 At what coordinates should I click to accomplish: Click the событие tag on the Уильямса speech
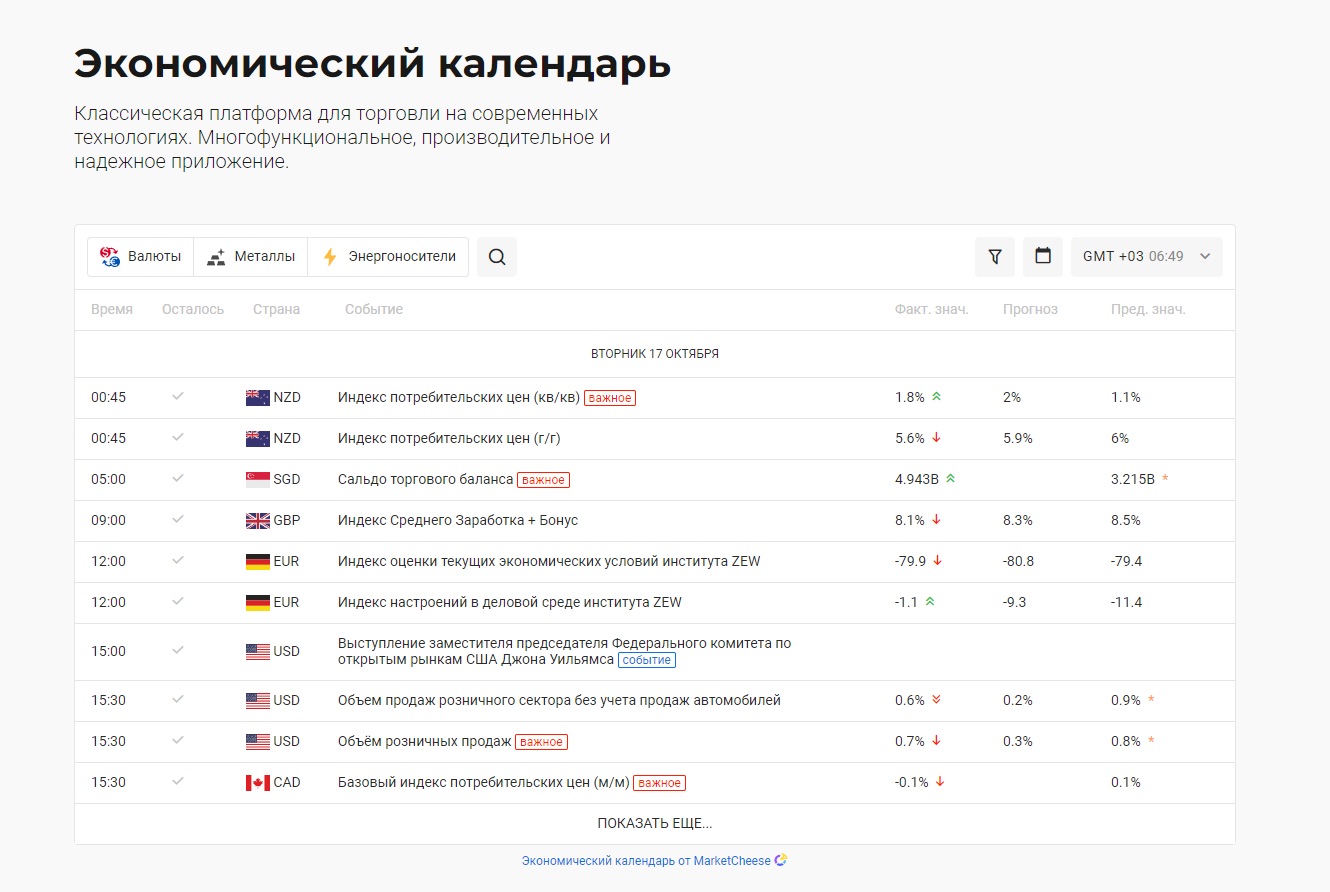[647, 660]
